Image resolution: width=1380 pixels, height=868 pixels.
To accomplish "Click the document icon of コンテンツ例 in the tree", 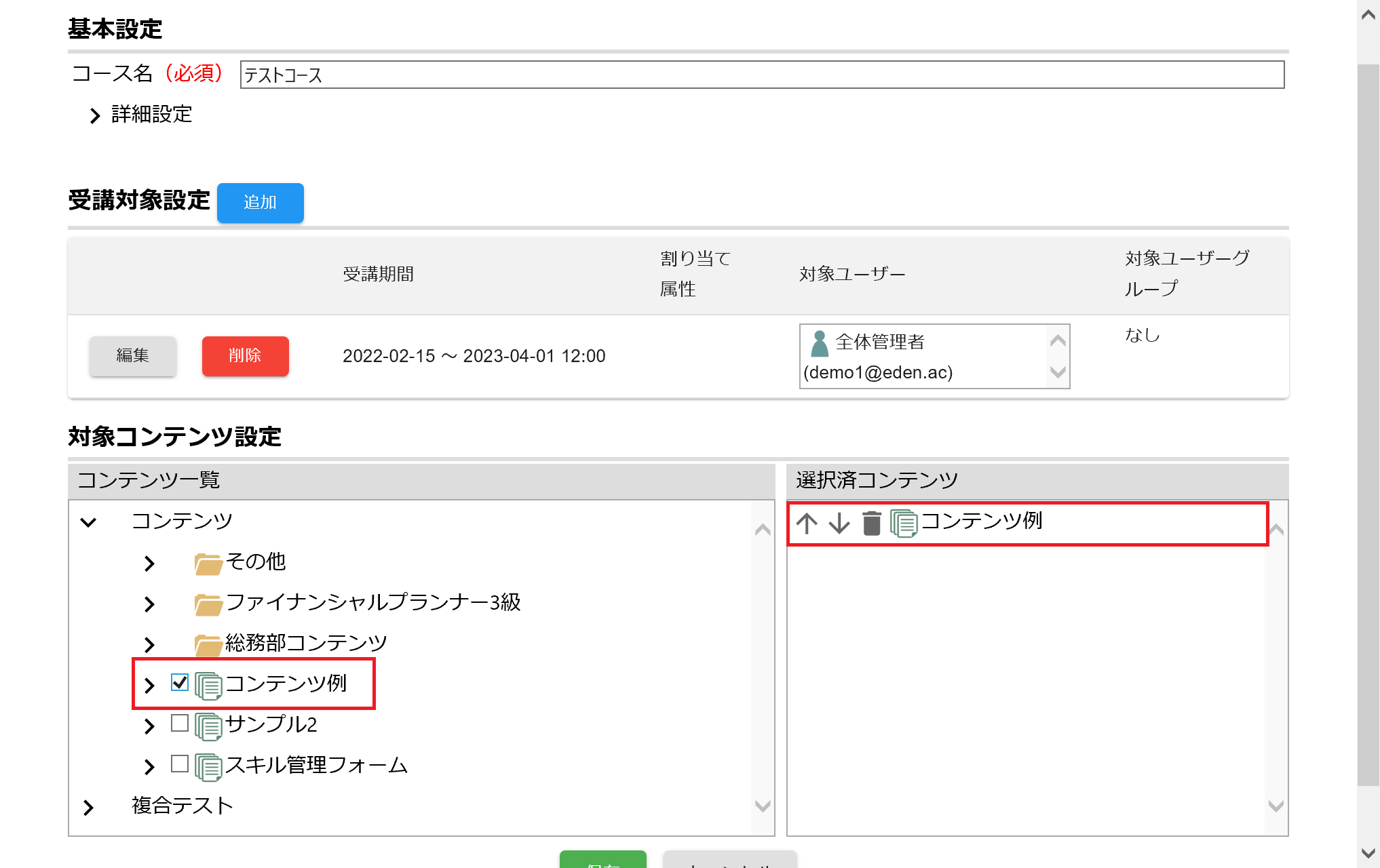I will point(208,686).
